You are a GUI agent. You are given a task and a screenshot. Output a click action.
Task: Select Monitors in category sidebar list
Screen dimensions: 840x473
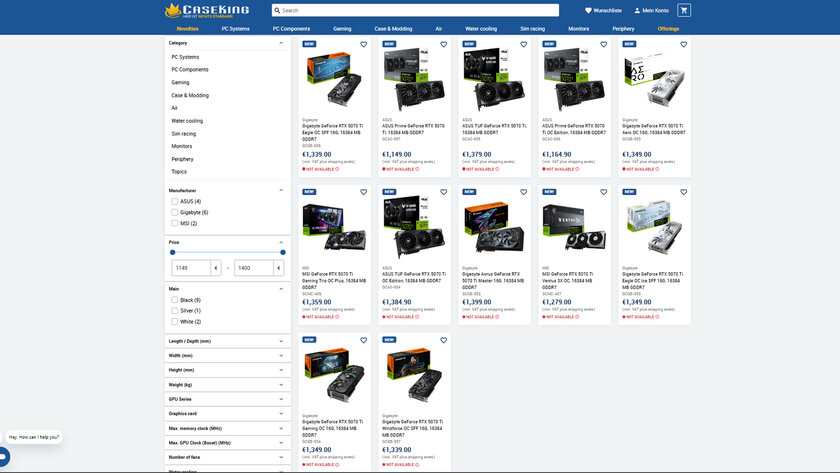pyautogui.click(x=182, y=146)
